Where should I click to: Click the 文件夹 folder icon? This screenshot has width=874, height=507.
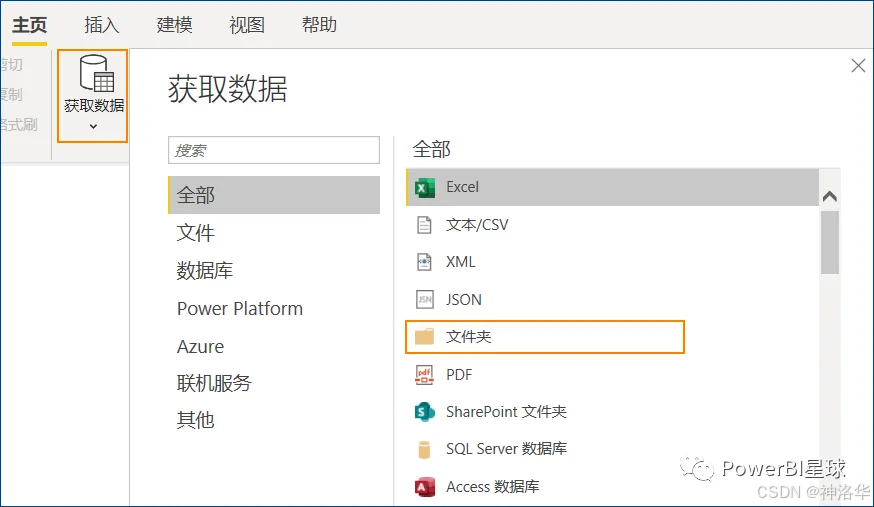(424, 337)
